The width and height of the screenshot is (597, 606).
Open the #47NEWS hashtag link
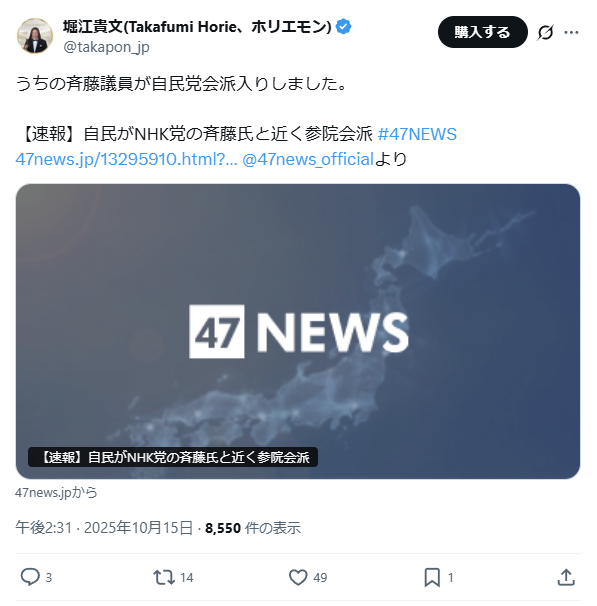(x=417, y=134)
